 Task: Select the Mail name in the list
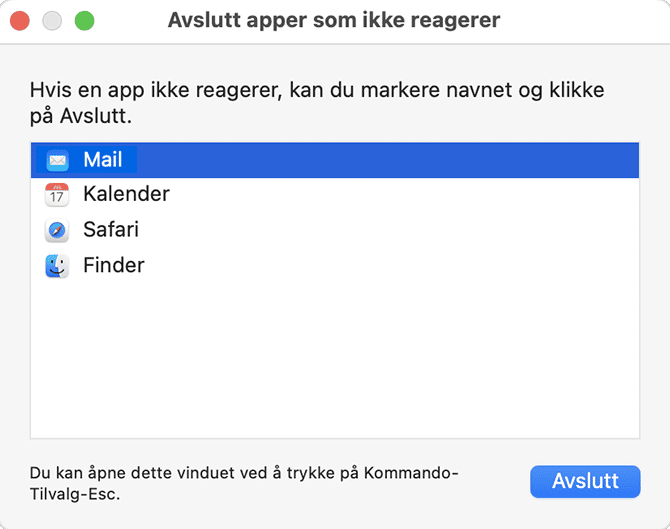pyautogui.click(x=103, y=160)
